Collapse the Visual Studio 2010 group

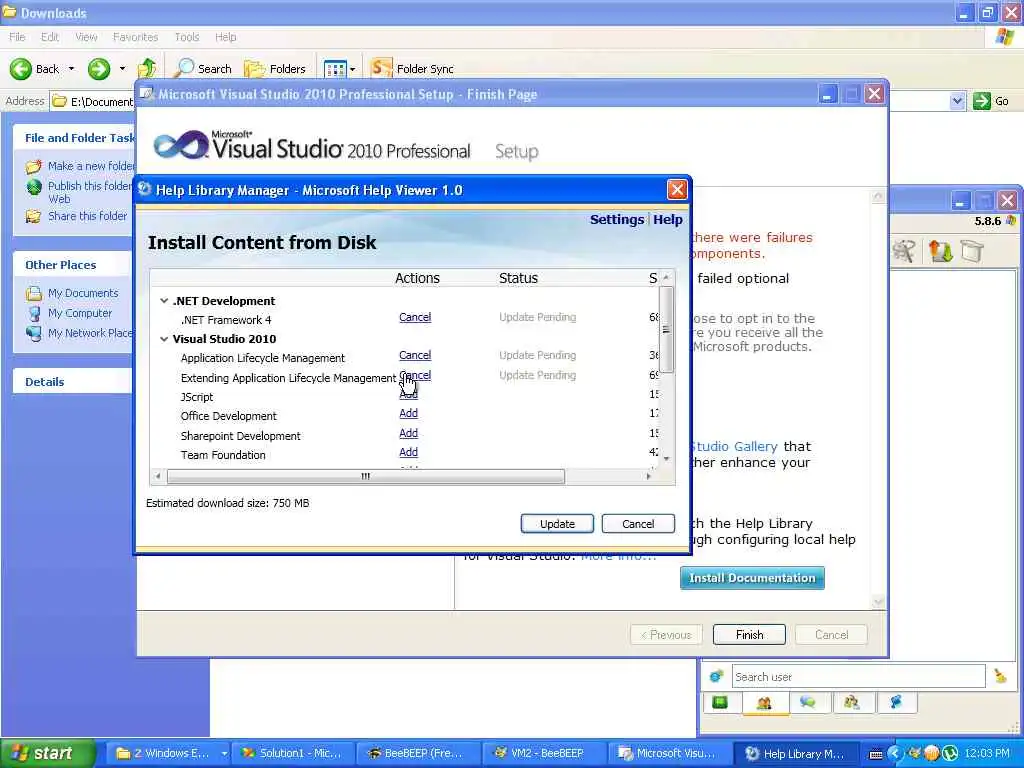pos(164,339)
